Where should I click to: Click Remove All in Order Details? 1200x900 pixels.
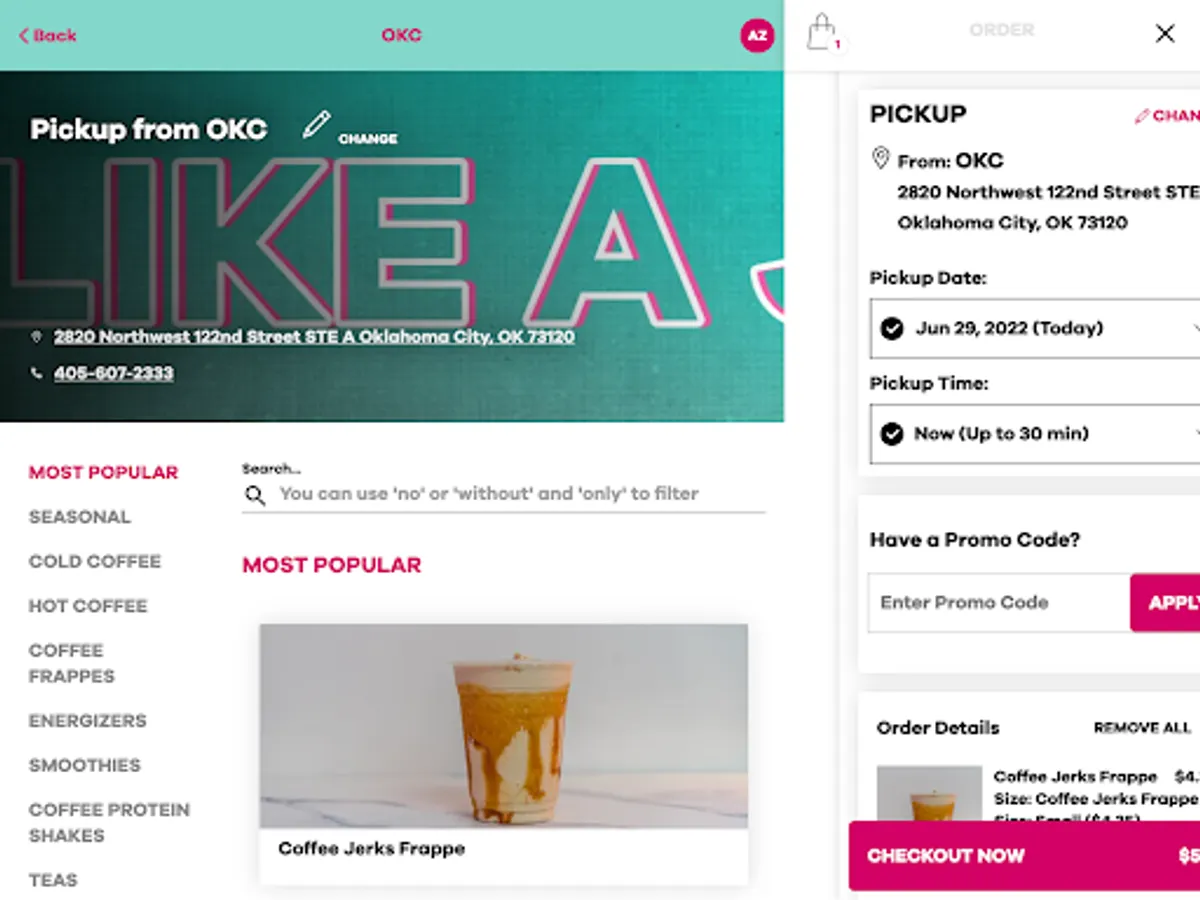tap(1142, 728)
